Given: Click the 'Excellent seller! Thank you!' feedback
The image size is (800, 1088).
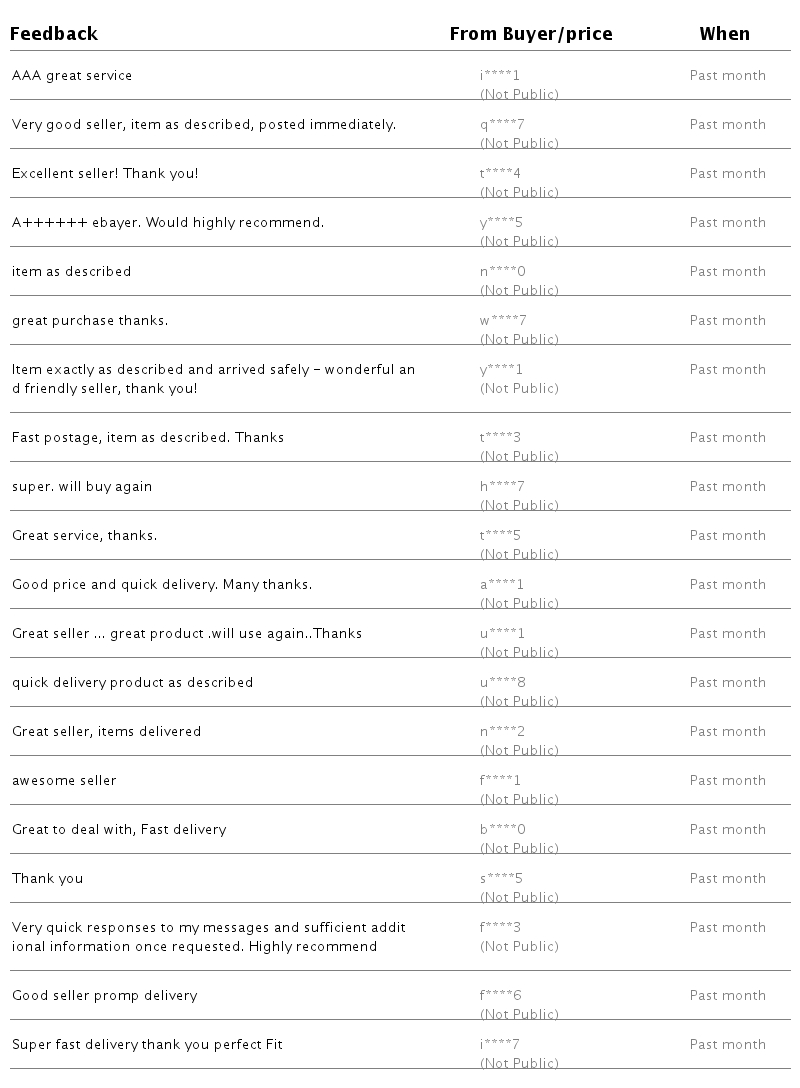Looking at the screenshot, I should 105,174.
